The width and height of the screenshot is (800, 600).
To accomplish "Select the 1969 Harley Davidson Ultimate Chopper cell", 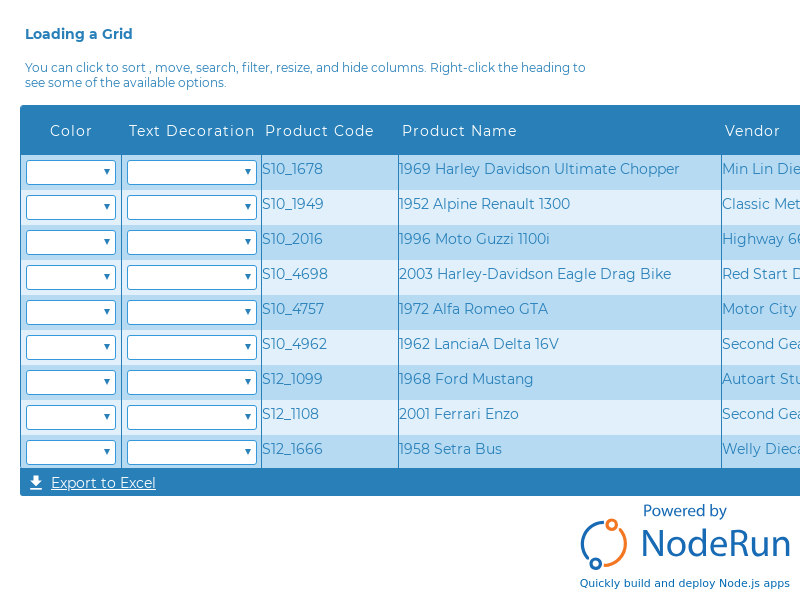I will pyautogui.click(x=539, y=169).
